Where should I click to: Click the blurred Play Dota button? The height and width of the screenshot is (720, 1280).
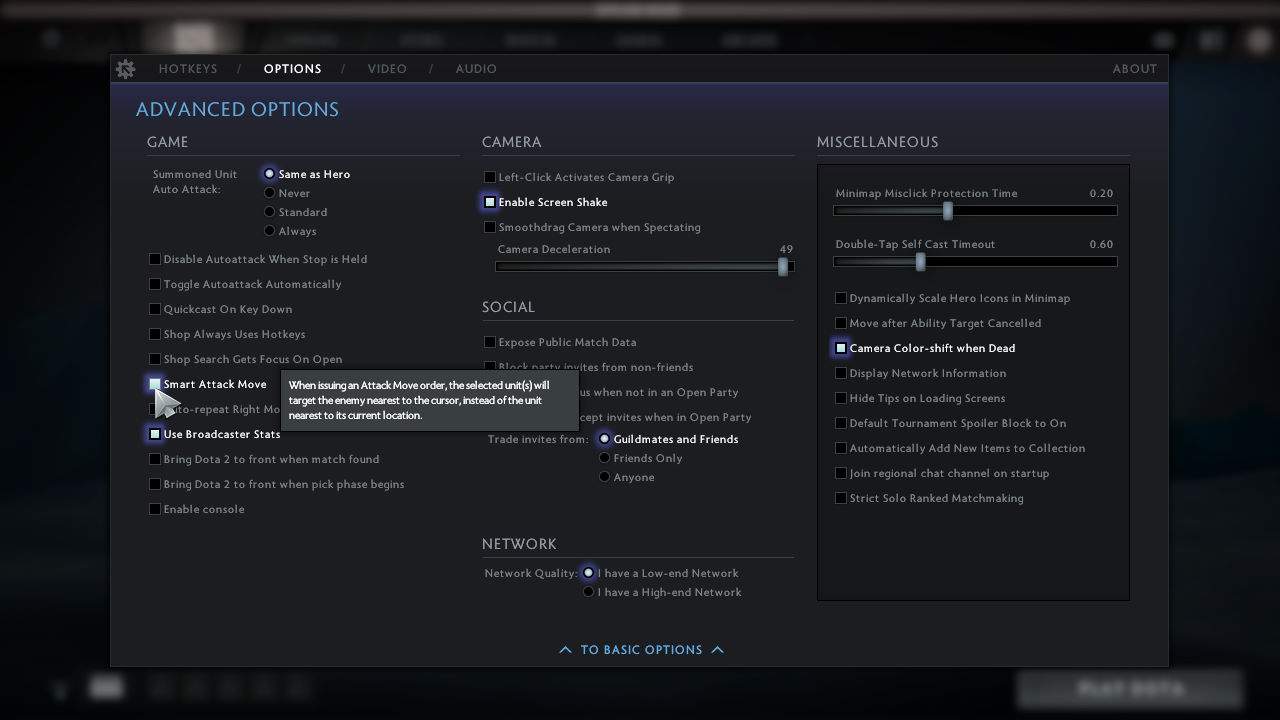point(1130,689)
